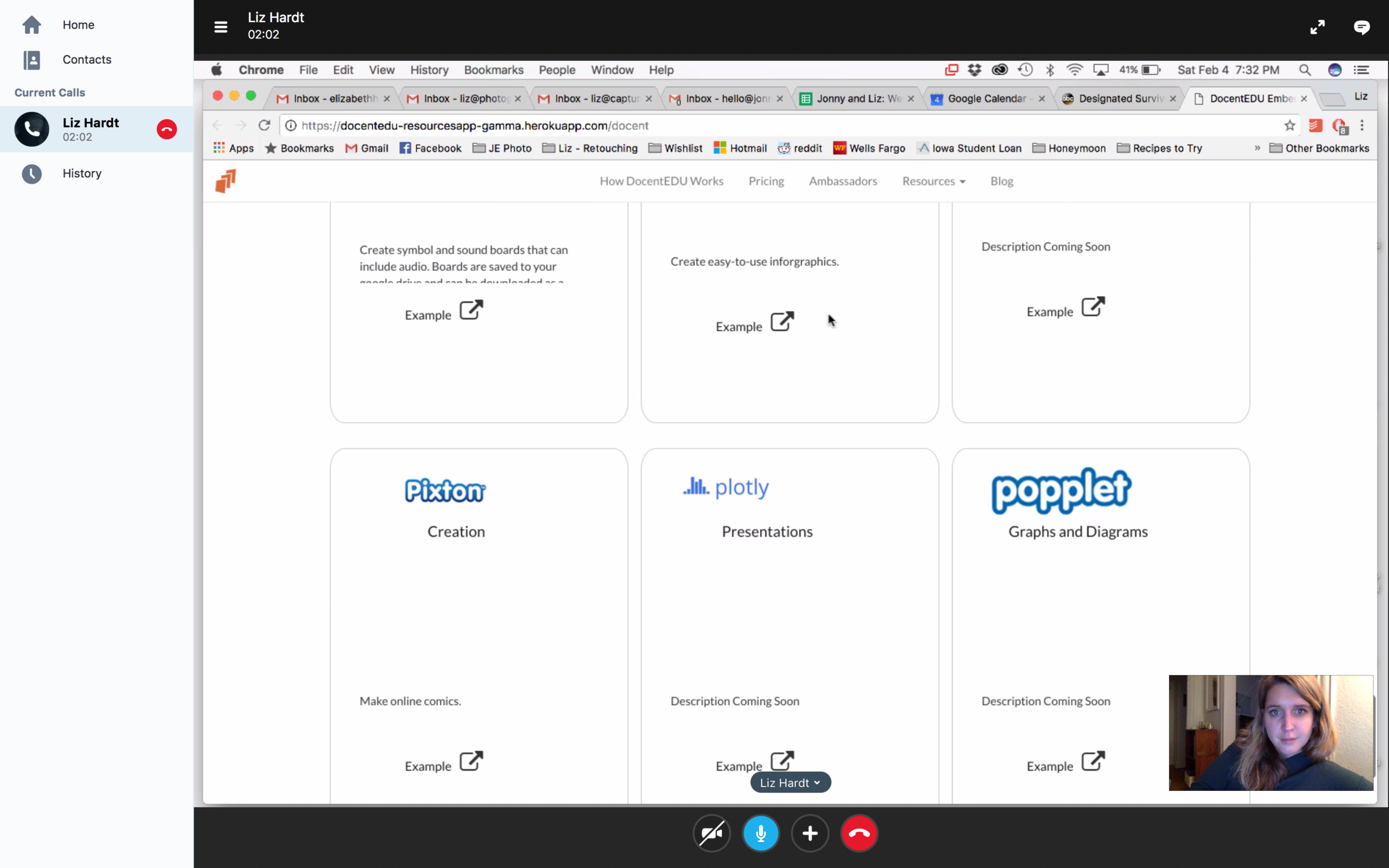Open the Liz - Retouching bookmarks folder
The height and width of the screenshot is (868, 1389).
[x=589, y=148]
